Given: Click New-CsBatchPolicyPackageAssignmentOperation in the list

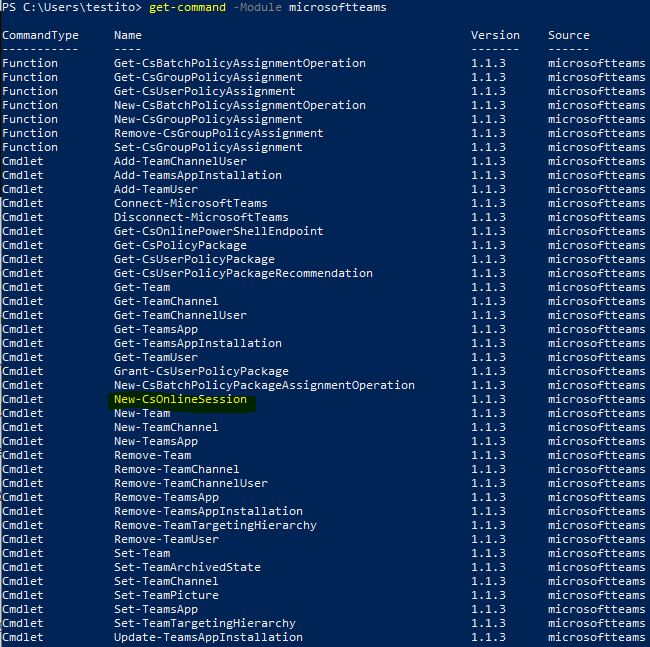Looking at the screenshot, I should pyautogui.click(x=264, y=385).
